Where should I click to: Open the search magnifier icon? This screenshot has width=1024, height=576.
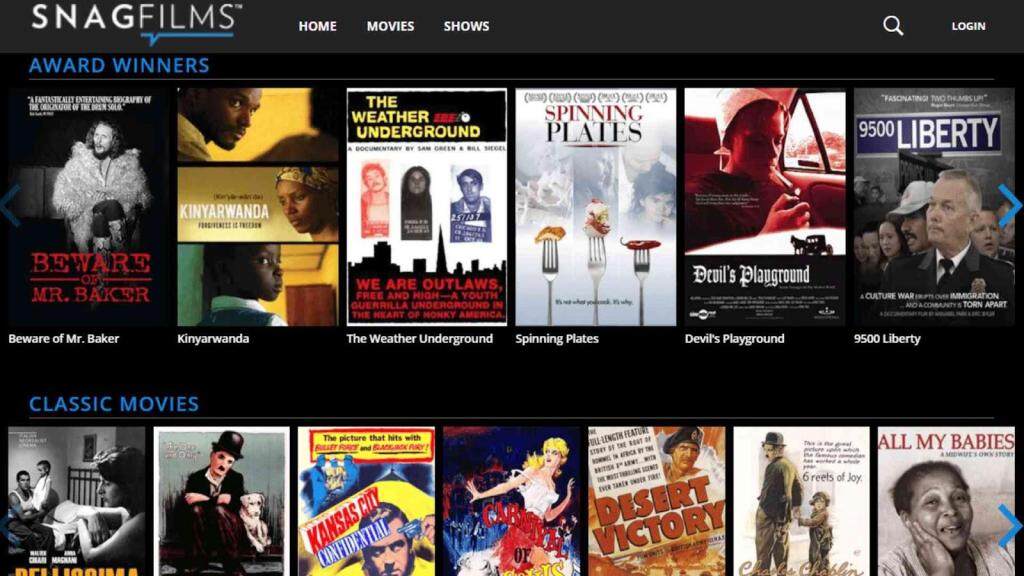(893, 26)
